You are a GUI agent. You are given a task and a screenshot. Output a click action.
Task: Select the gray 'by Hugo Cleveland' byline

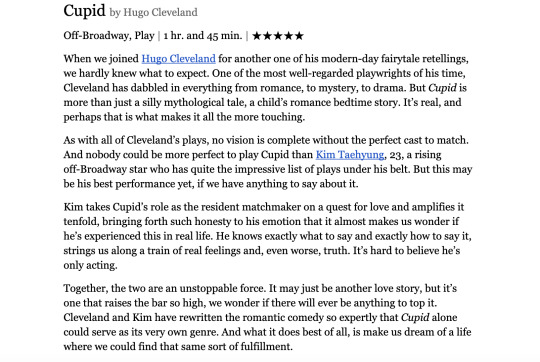[153, 12]
